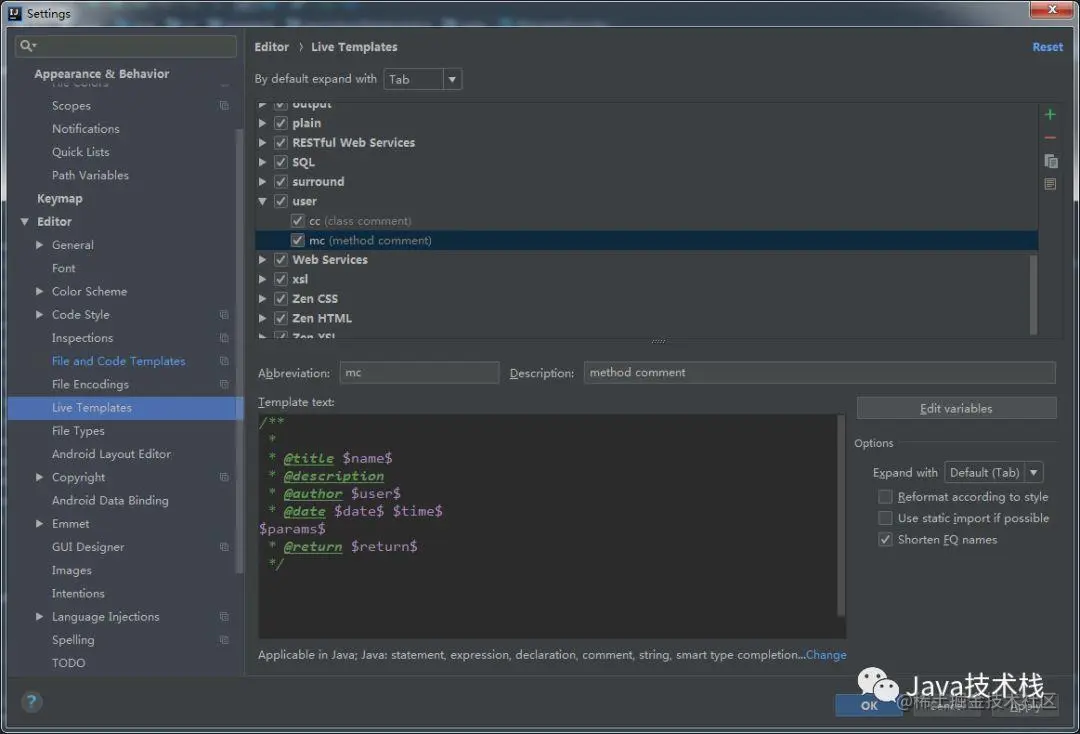Viewport: 1080px width, 734px height.
Task: Click the restore deleted defaults icon
Action: point(1050,184)
